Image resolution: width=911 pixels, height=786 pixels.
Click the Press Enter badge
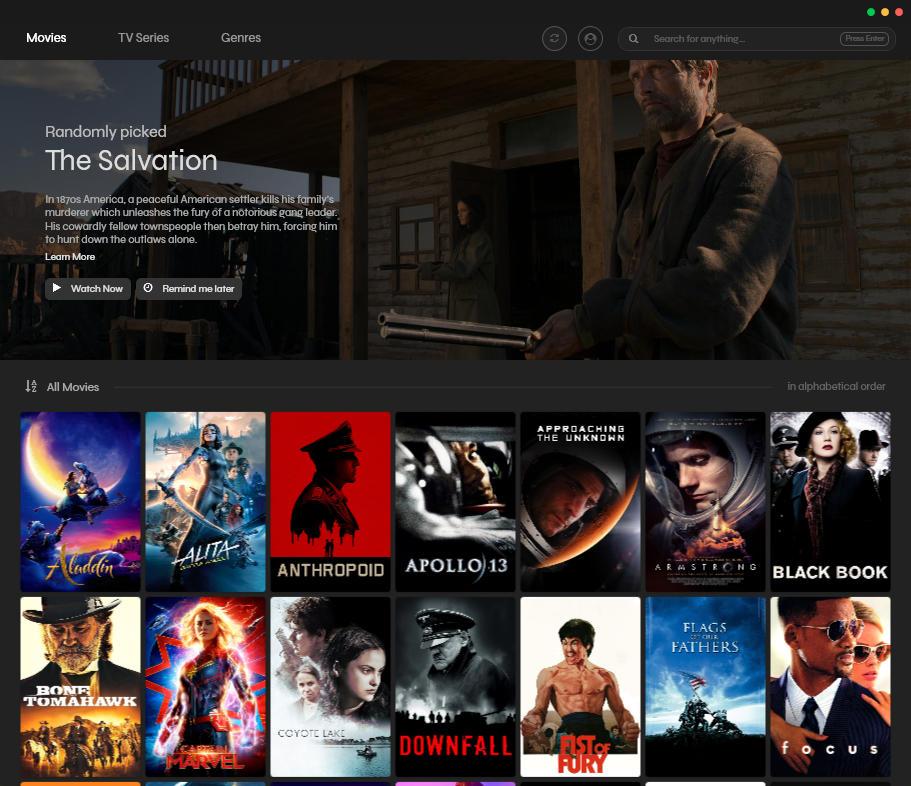865,38
